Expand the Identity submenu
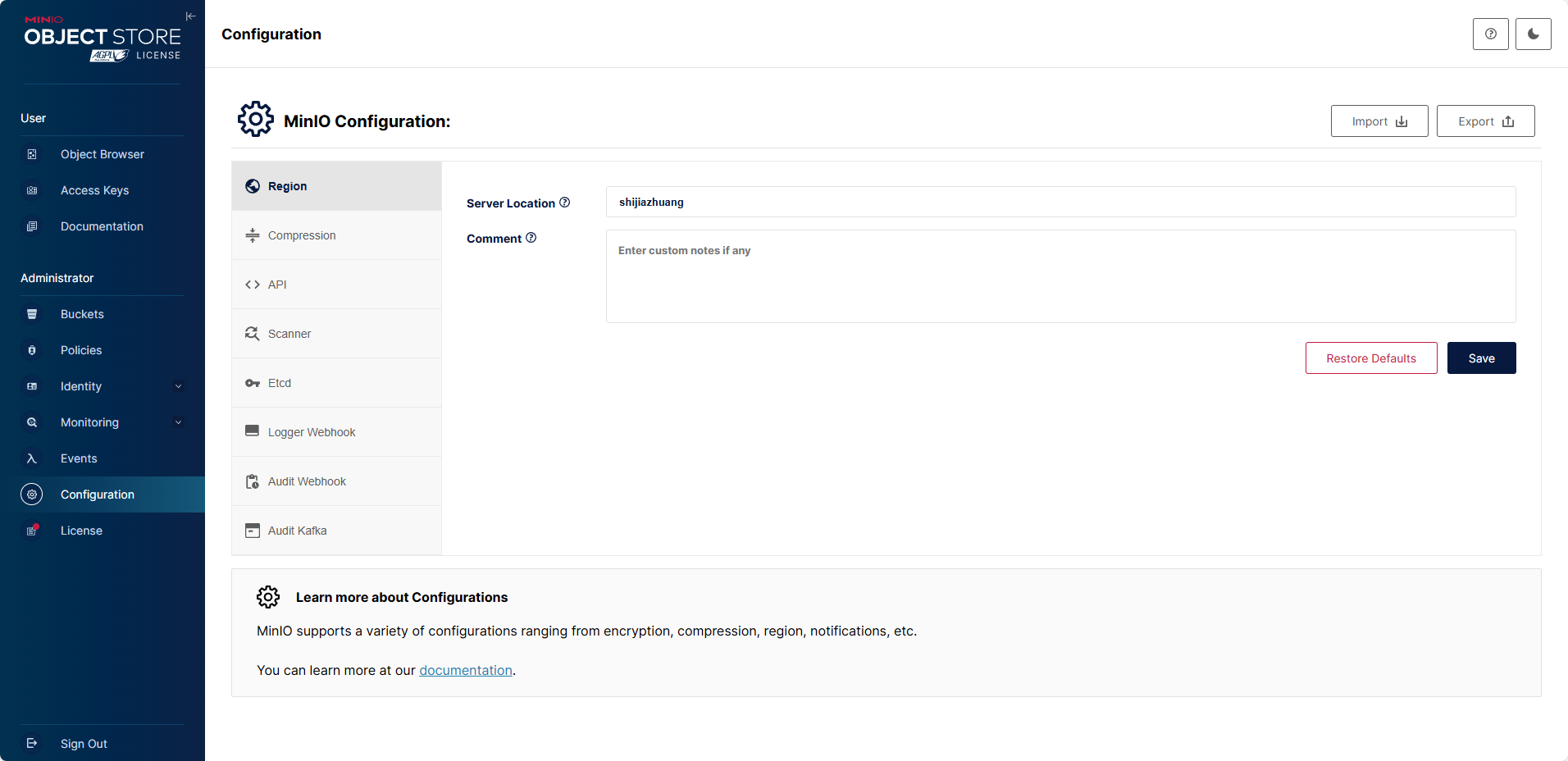This screenshot has height=761, width=1568. [178, 386]
